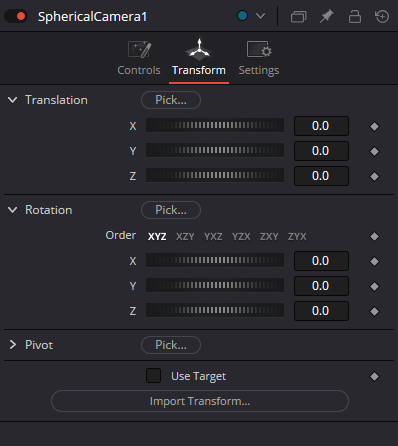The image size is (398, 446).
Task: Click the Import Transform button
Action: (200, 401)
